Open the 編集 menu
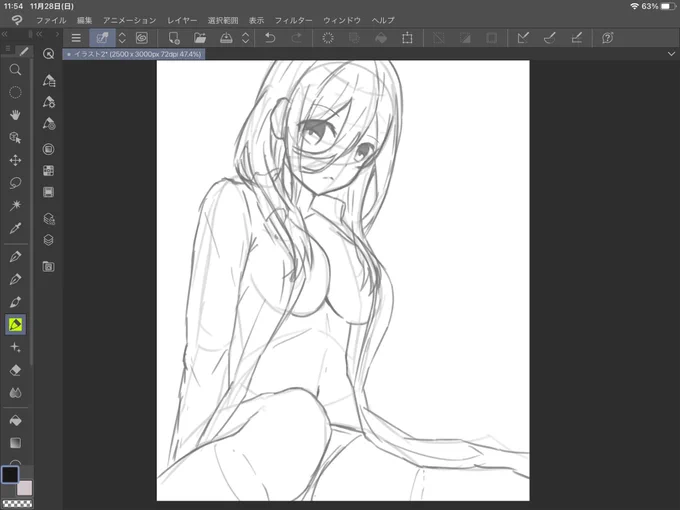Viewport: 680px width, 510px height. pyautogui.click(x=85, y=20)
